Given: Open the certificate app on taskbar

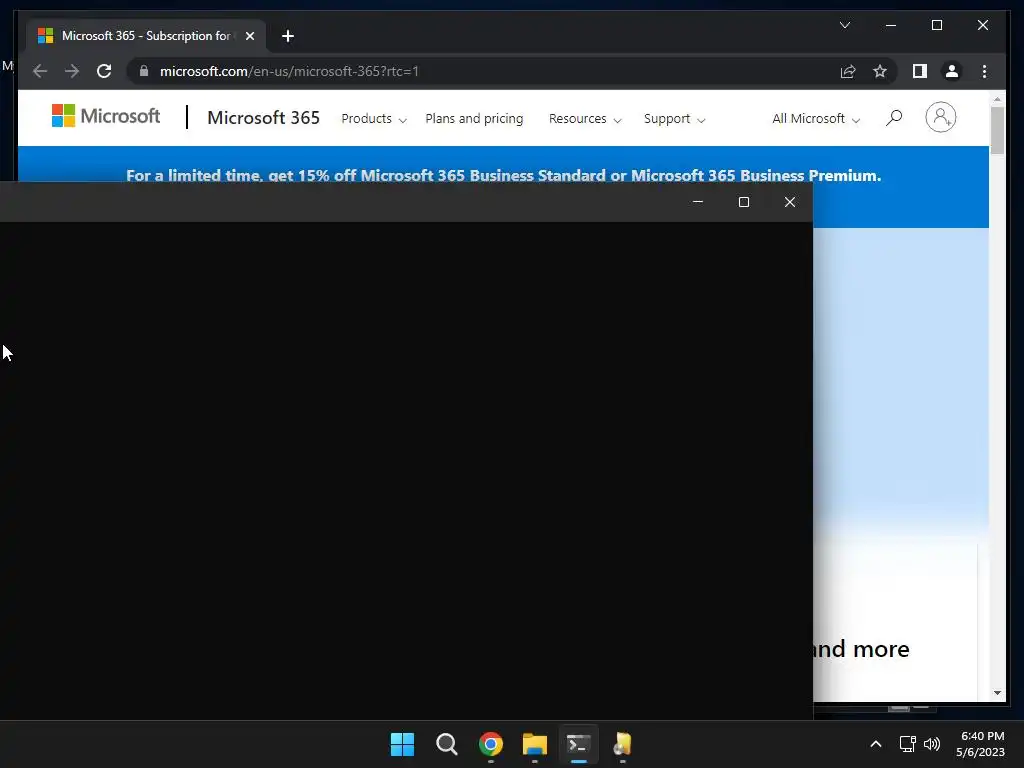Looking at the screenshot, I should click(x=622, y=744).
